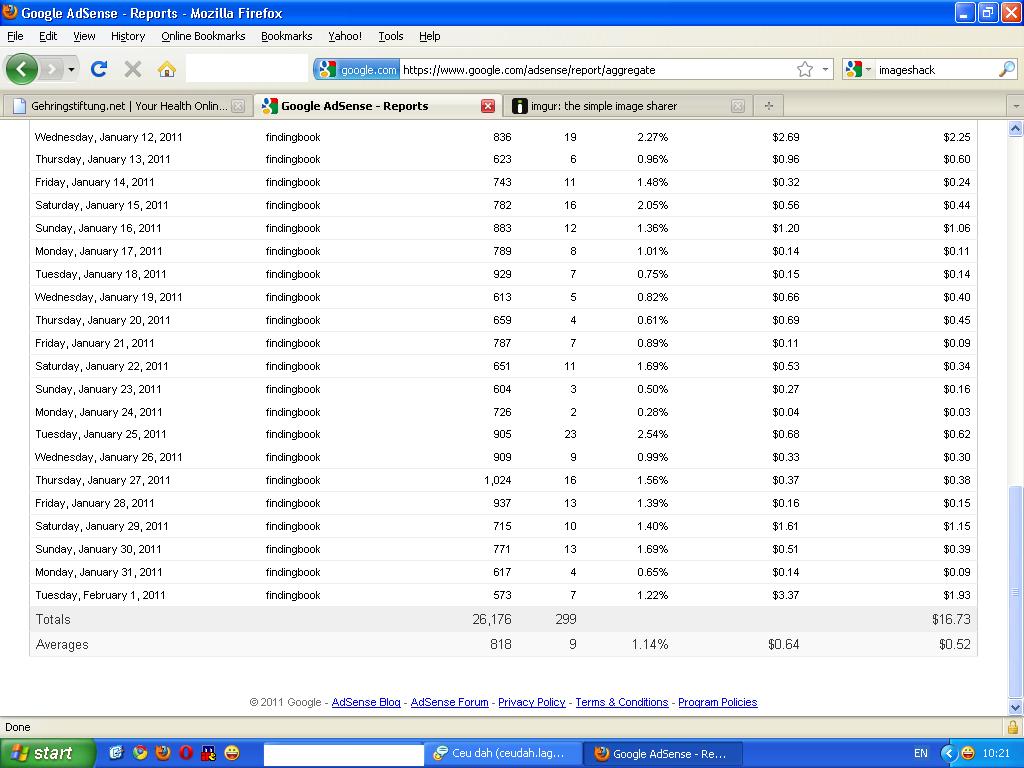1024x768 pixels.
Task: Click the Privacy Policy link
Action: point(531,702)
